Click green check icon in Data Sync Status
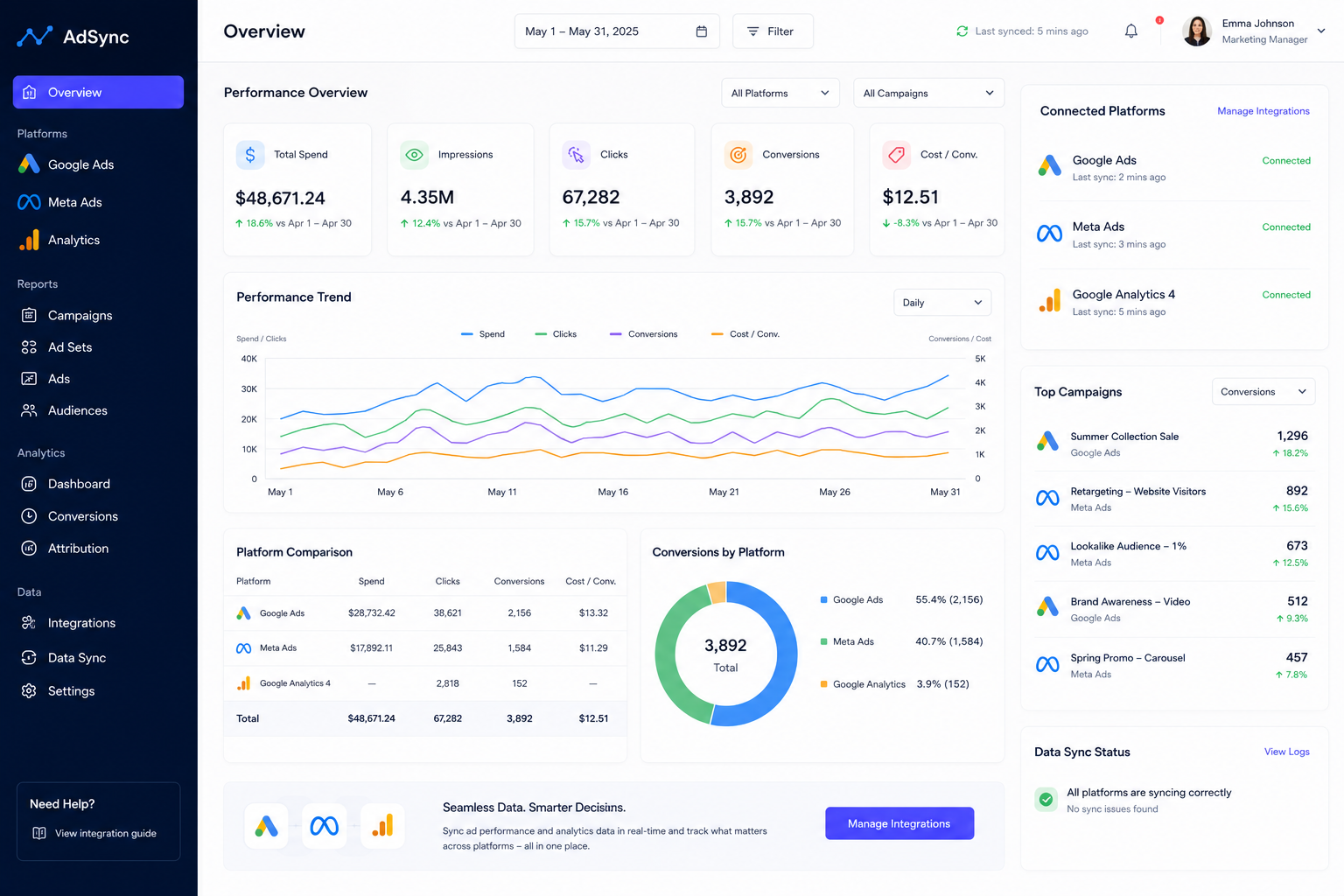The height and width of the screenshot is (896, 1344). click(x=1046, y=799)
